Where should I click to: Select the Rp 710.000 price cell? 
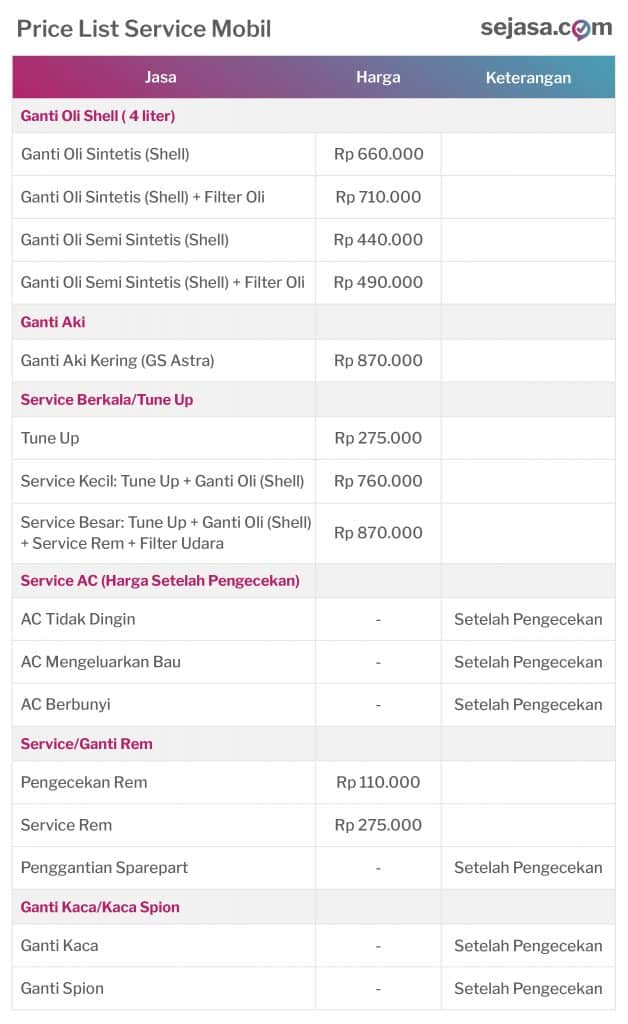[378, 197]
